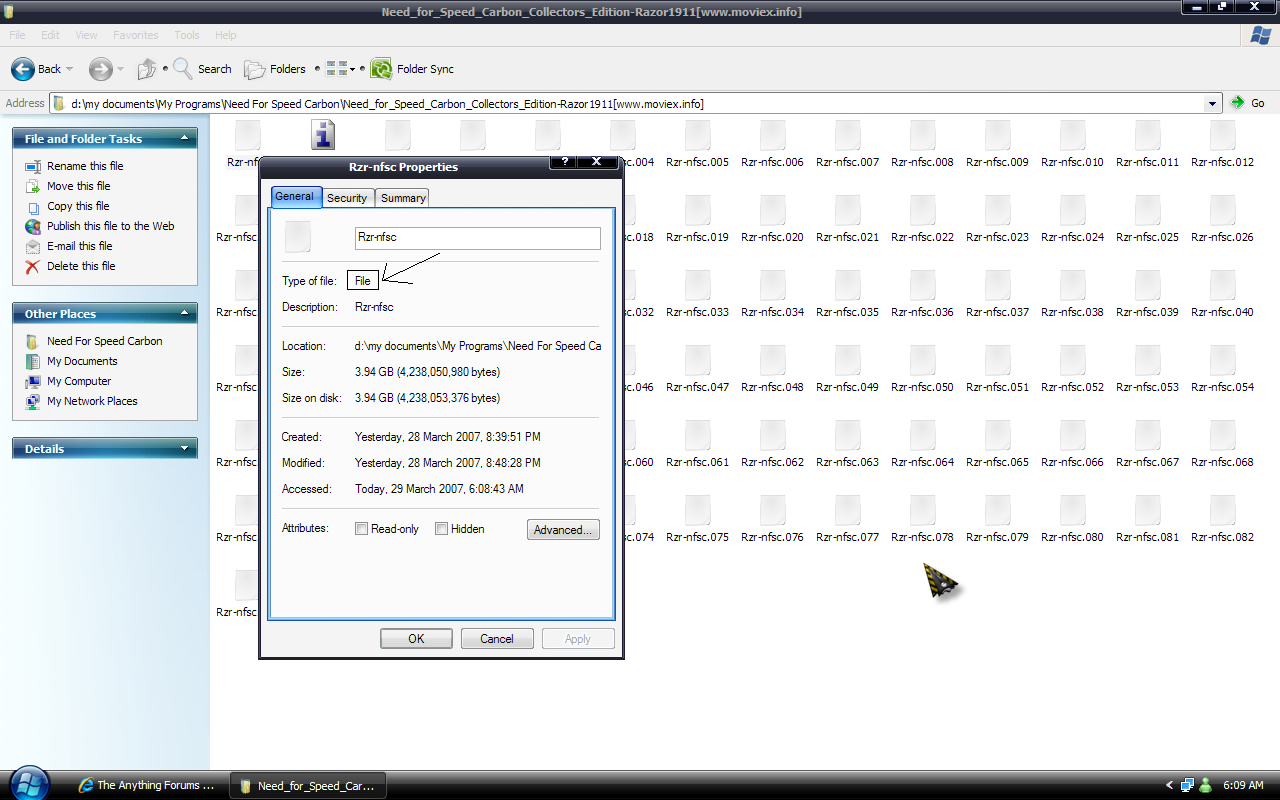
Task: Click the Properties dialog help question button
Action: coord(564,160)
